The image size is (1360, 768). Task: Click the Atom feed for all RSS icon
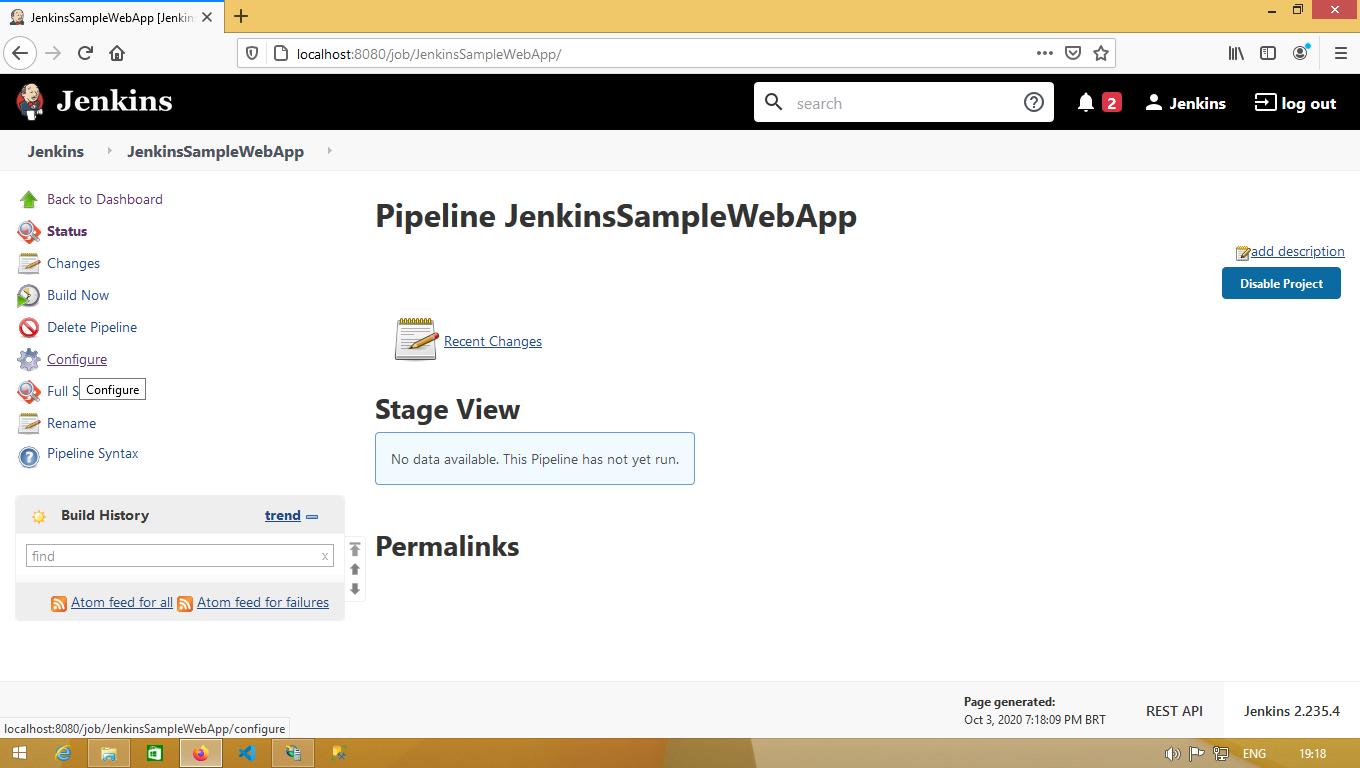(59, 604)
